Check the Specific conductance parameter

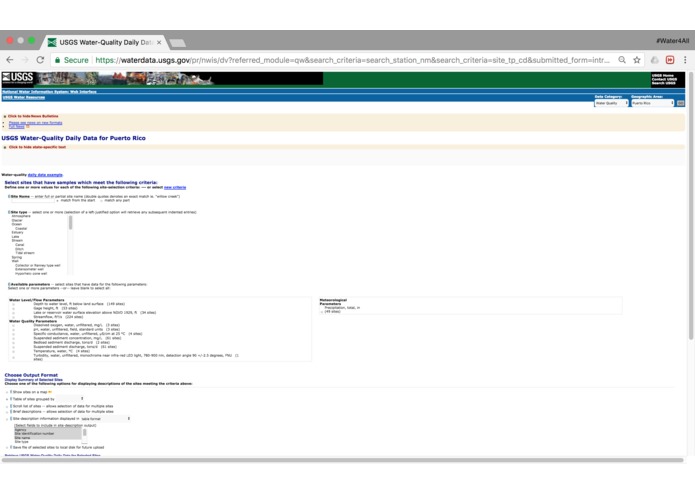[13, 334]
